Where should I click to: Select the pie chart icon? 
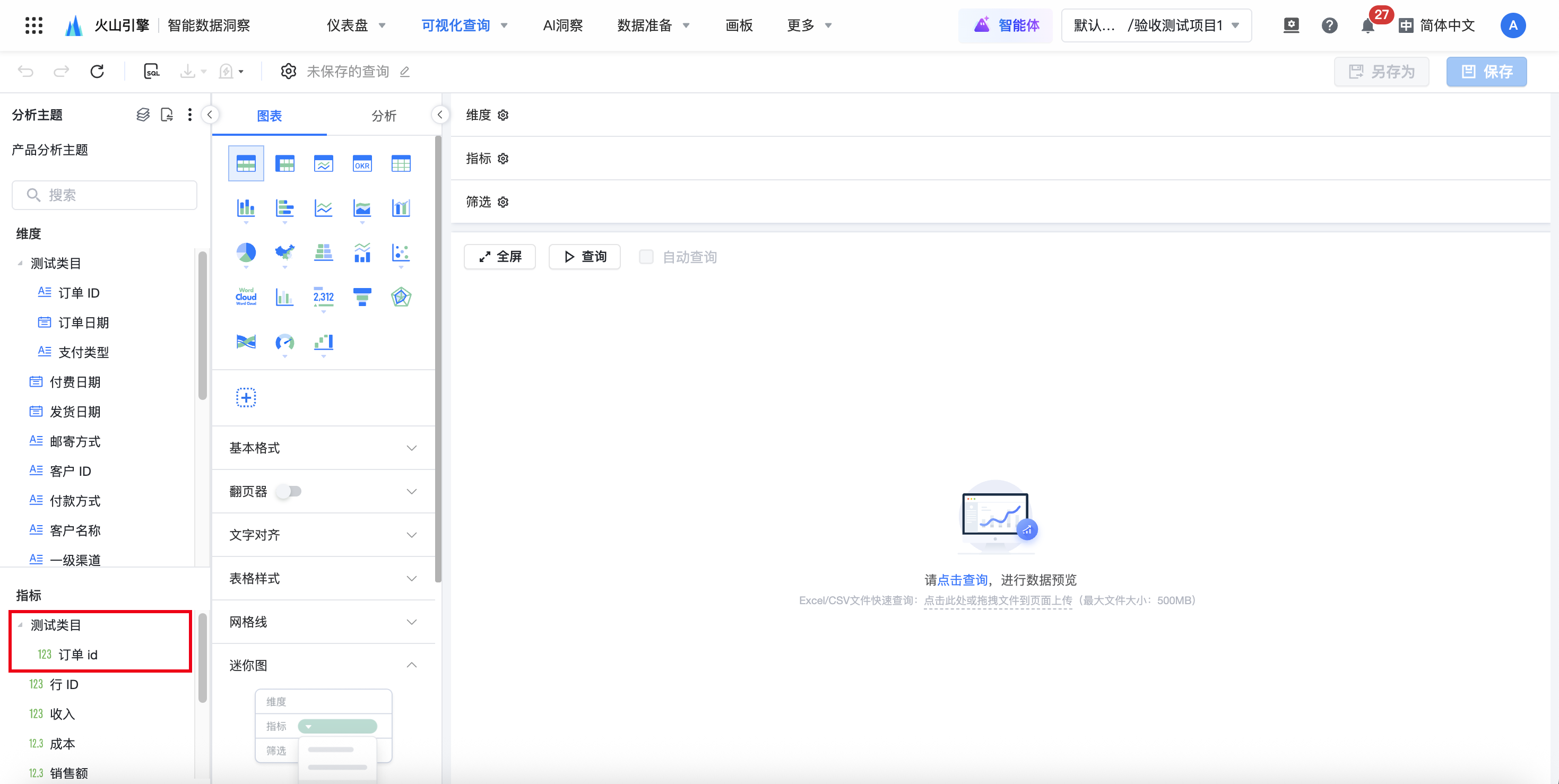click(x=246, y=252)
